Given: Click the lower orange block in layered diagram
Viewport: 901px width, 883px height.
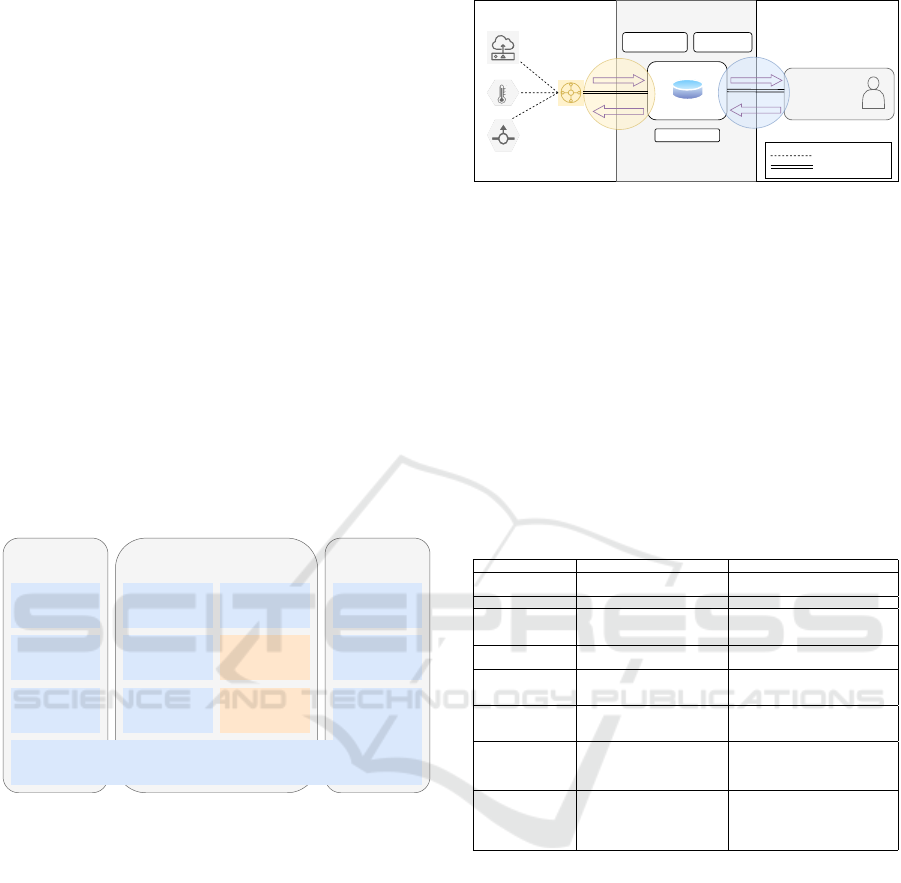Looking at the screenshot, I should [265, 710].
